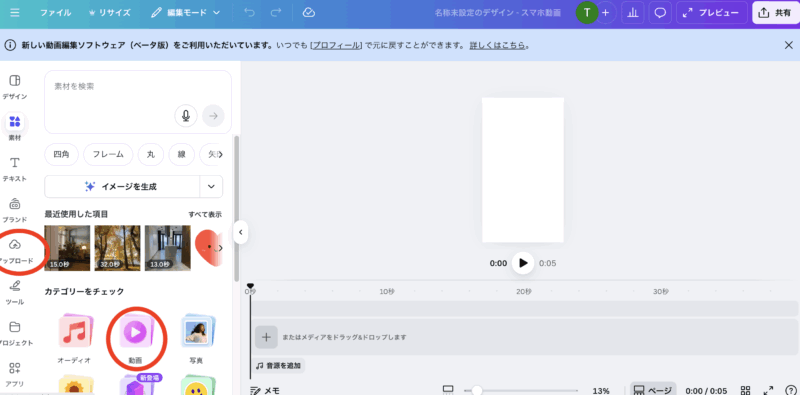
Task: Select the 15.0秒 recent video thumbnail
Action: (x=67, y=248)
